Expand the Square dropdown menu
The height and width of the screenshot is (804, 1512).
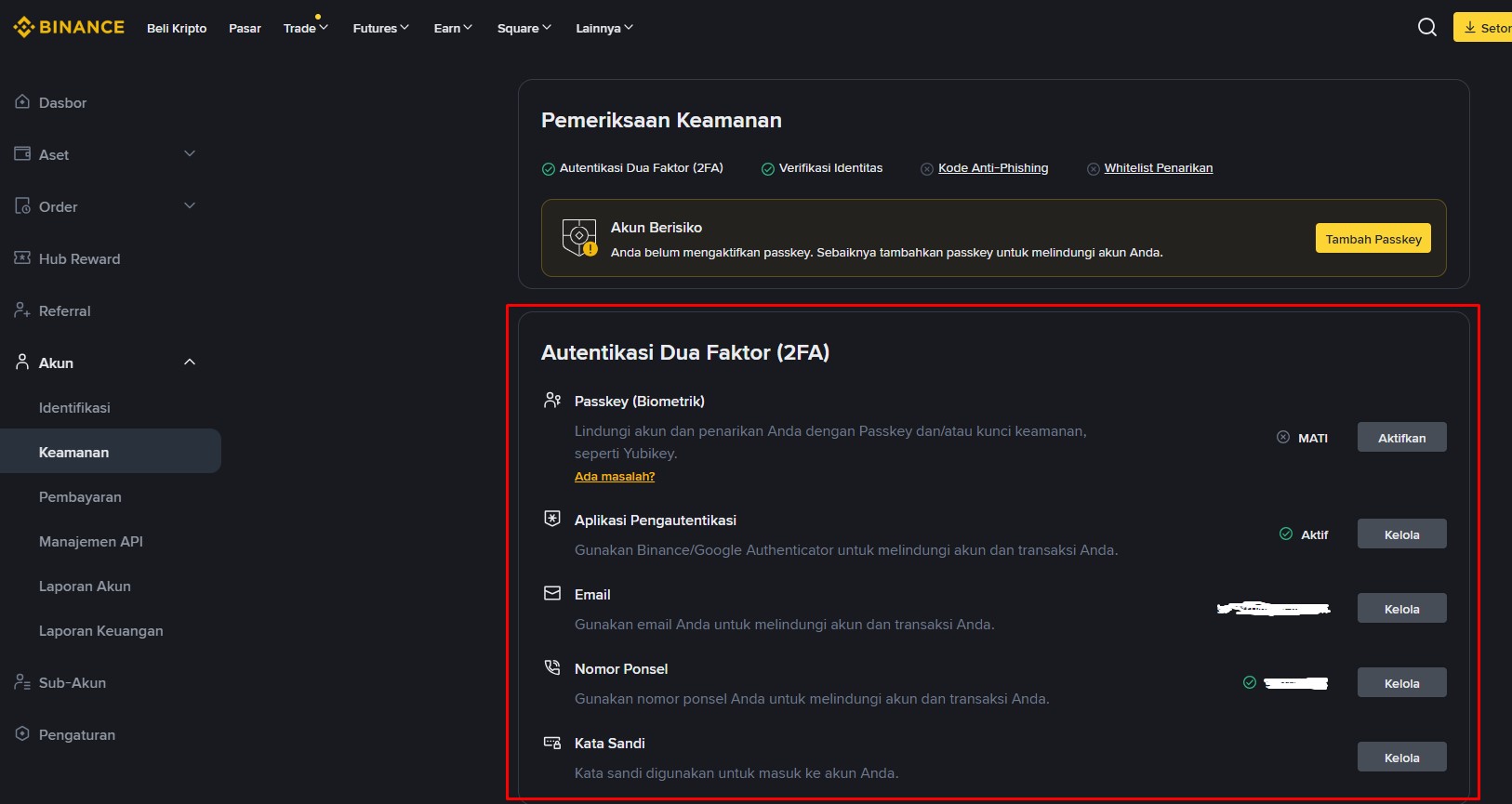point(524,28)
